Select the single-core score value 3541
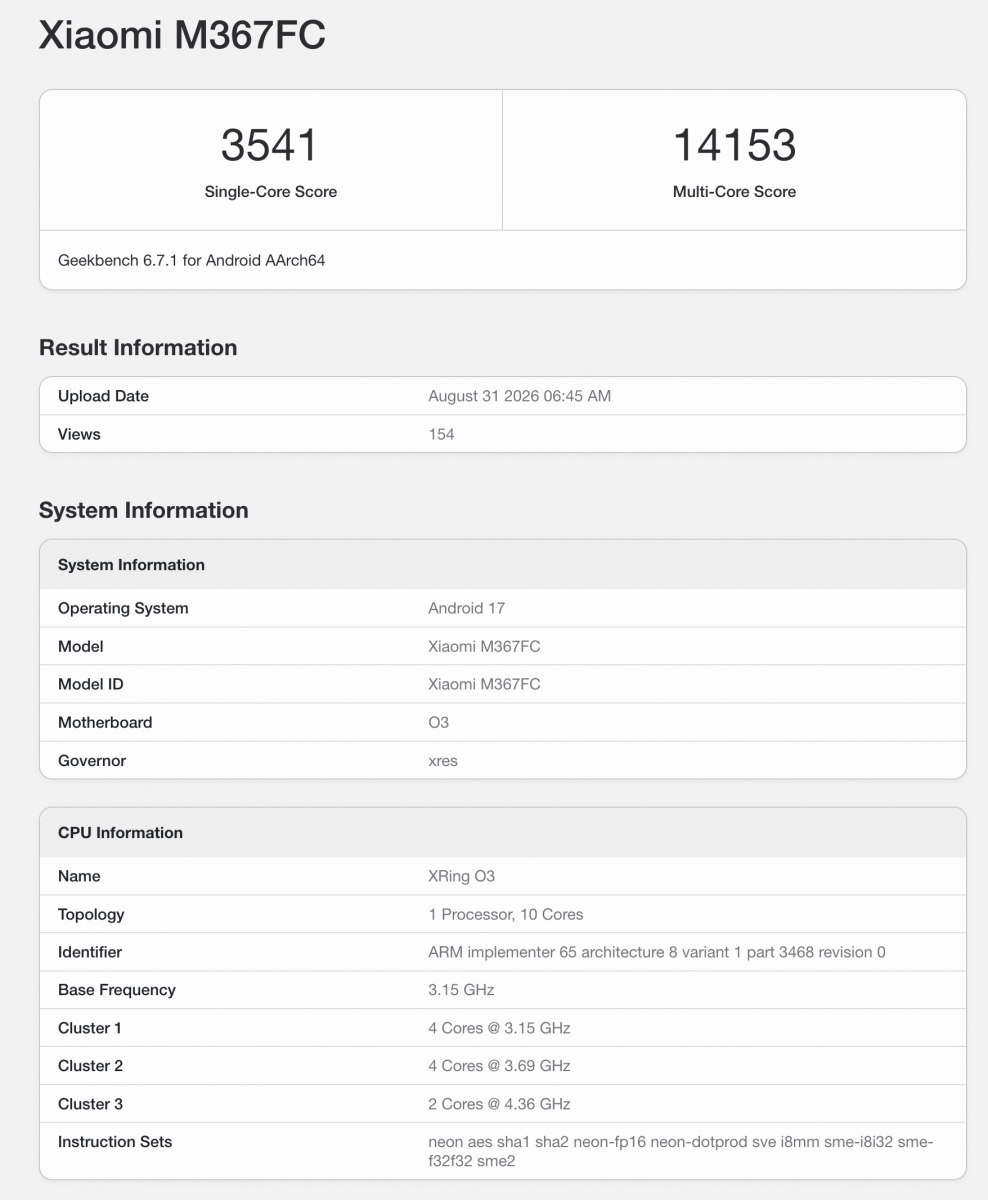Screen dimensions: 988x1200 pyautogui.click(x=270, y=145)
